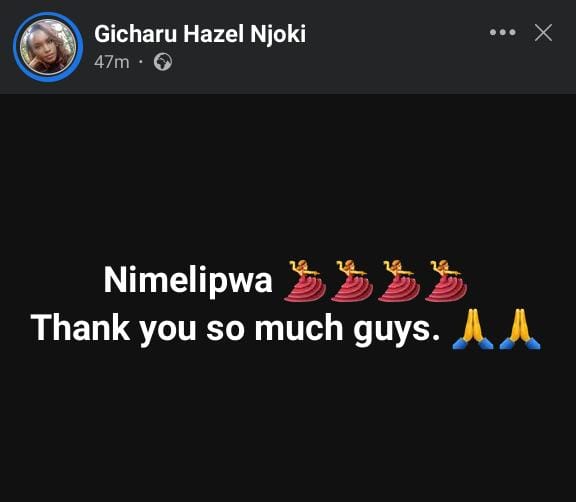Close the post with the X icon
The height and width of the screenshot is (502, 576).
tap(543, 33)
